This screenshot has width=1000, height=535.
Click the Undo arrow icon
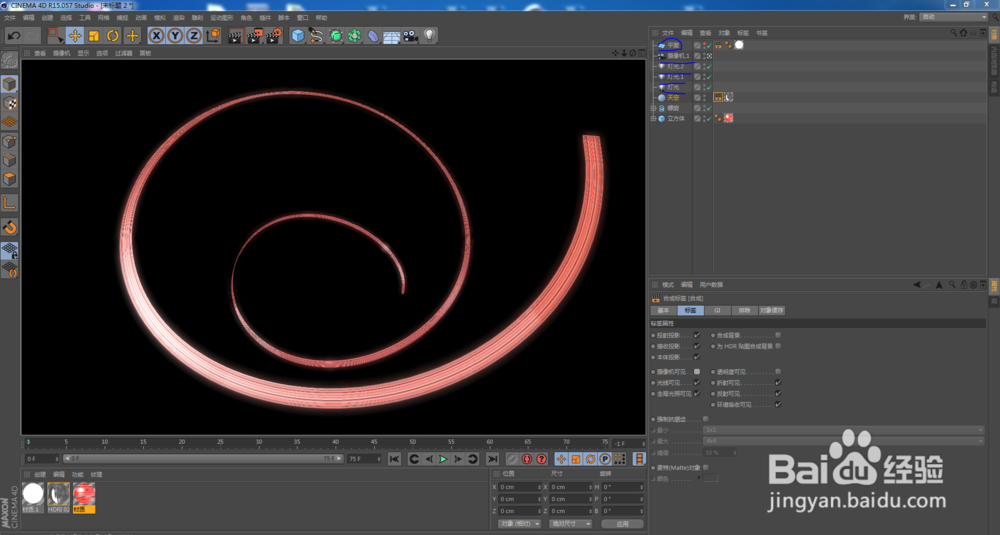pos(13,36)
